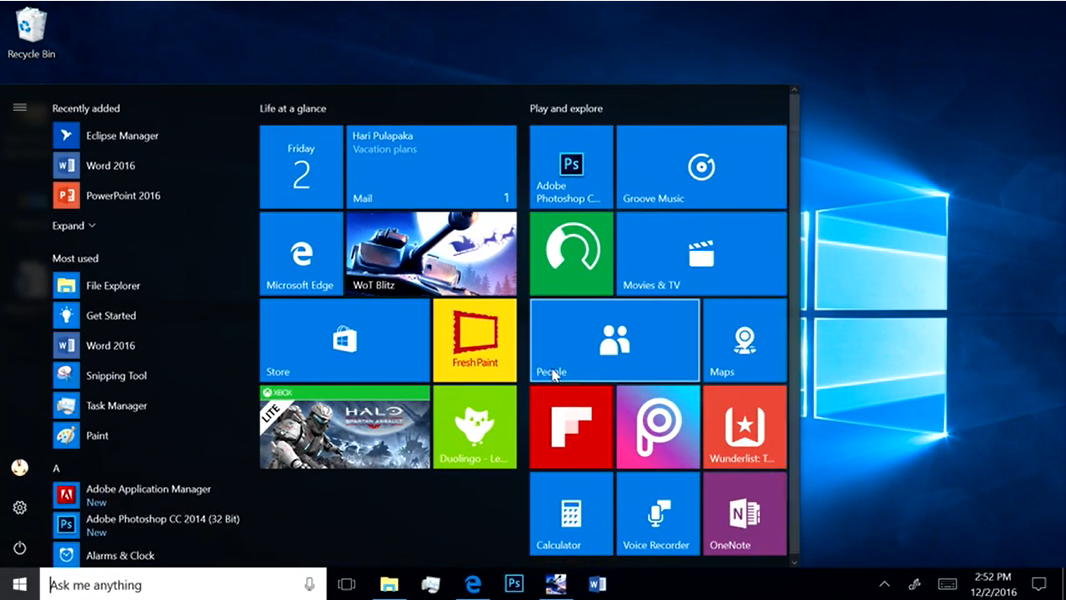1066x600 pixels.
Task: Launch the Groove Music tile
Action: (701, 167)
